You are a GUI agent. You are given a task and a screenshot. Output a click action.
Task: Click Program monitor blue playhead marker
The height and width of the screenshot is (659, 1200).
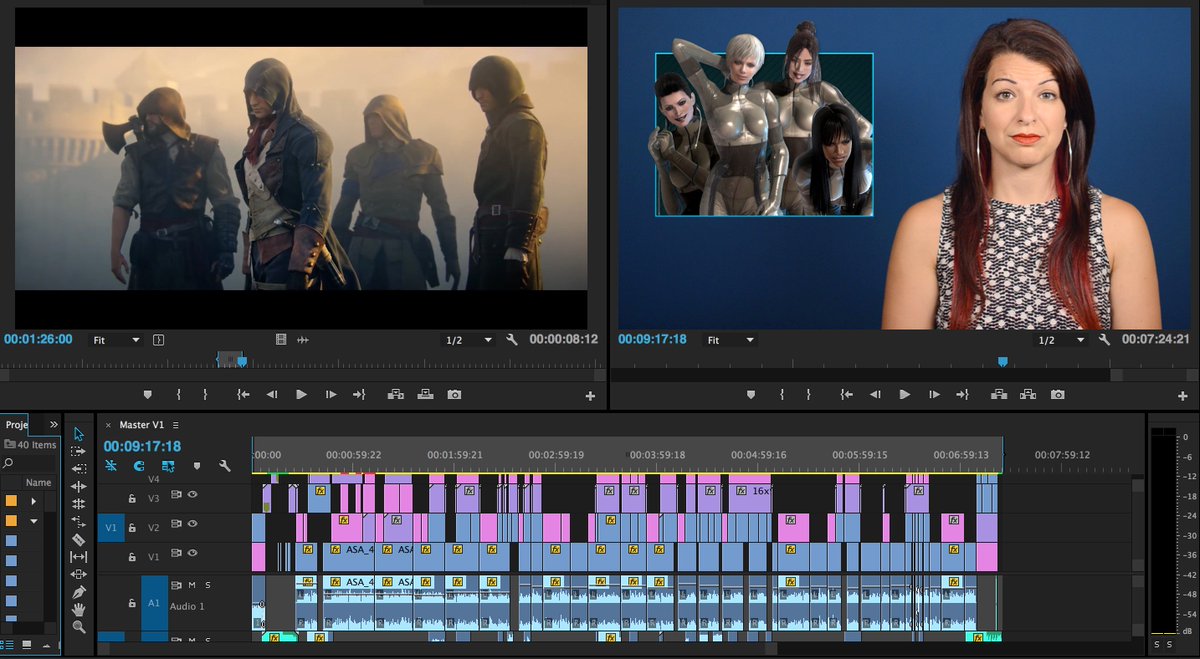point(1002,362)
